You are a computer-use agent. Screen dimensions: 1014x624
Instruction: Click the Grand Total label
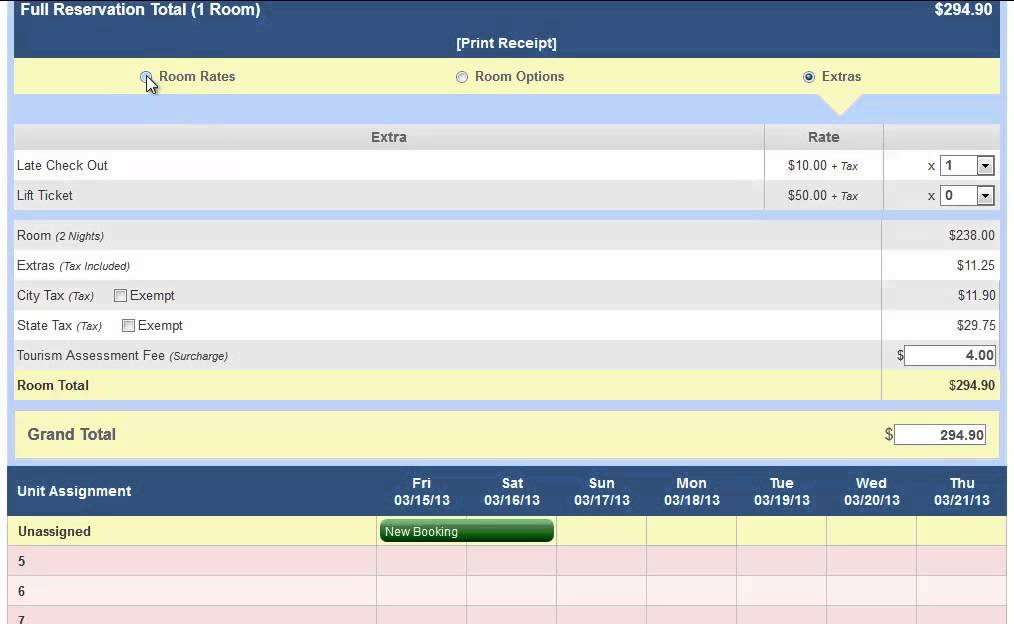click(72, 435)
